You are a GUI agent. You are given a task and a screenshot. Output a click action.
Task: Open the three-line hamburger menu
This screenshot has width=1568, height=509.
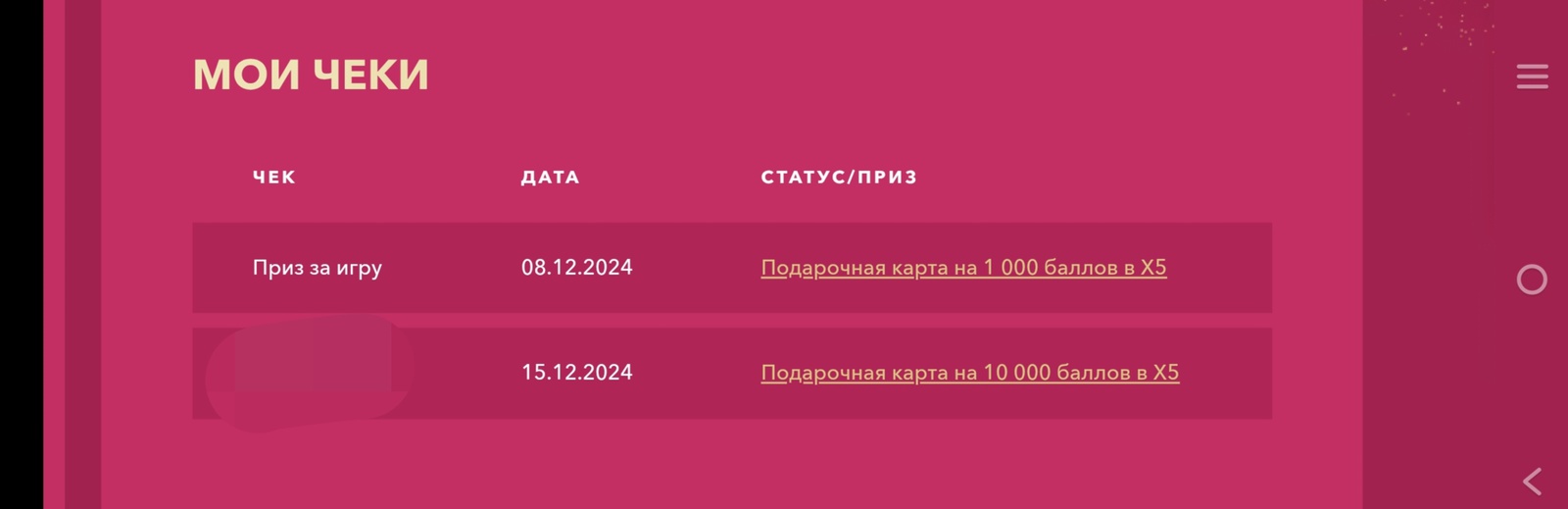[x=1532, y=76]
